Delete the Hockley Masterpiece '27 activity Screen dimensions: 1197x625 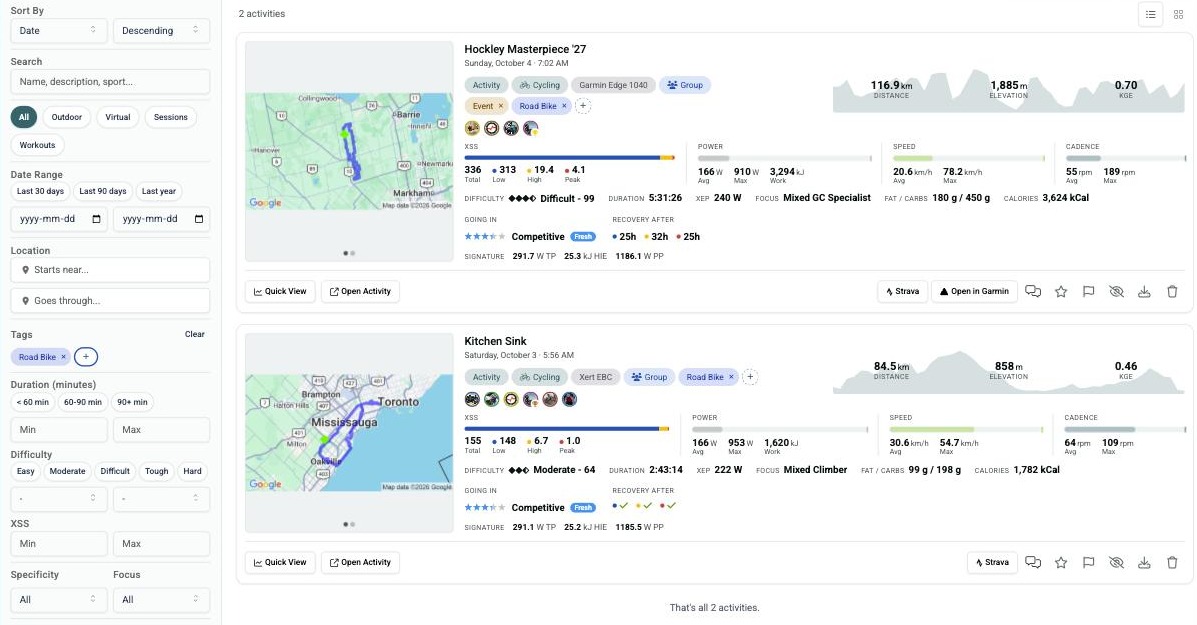pyautogui.click(x=1172, y=292)
